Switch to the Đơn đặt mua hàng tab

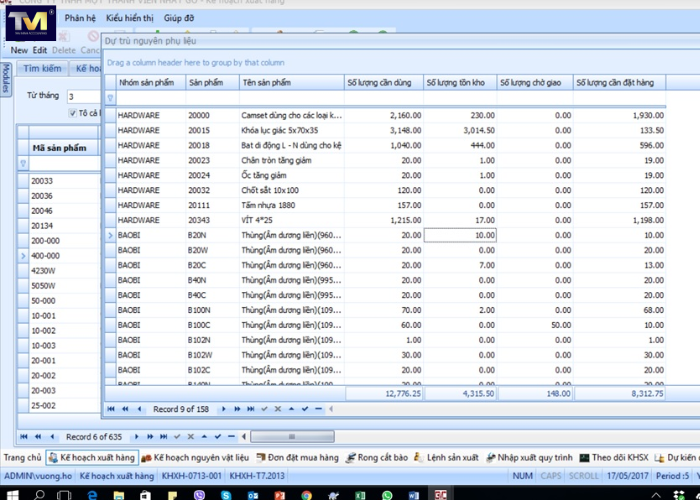coord(297,458)
